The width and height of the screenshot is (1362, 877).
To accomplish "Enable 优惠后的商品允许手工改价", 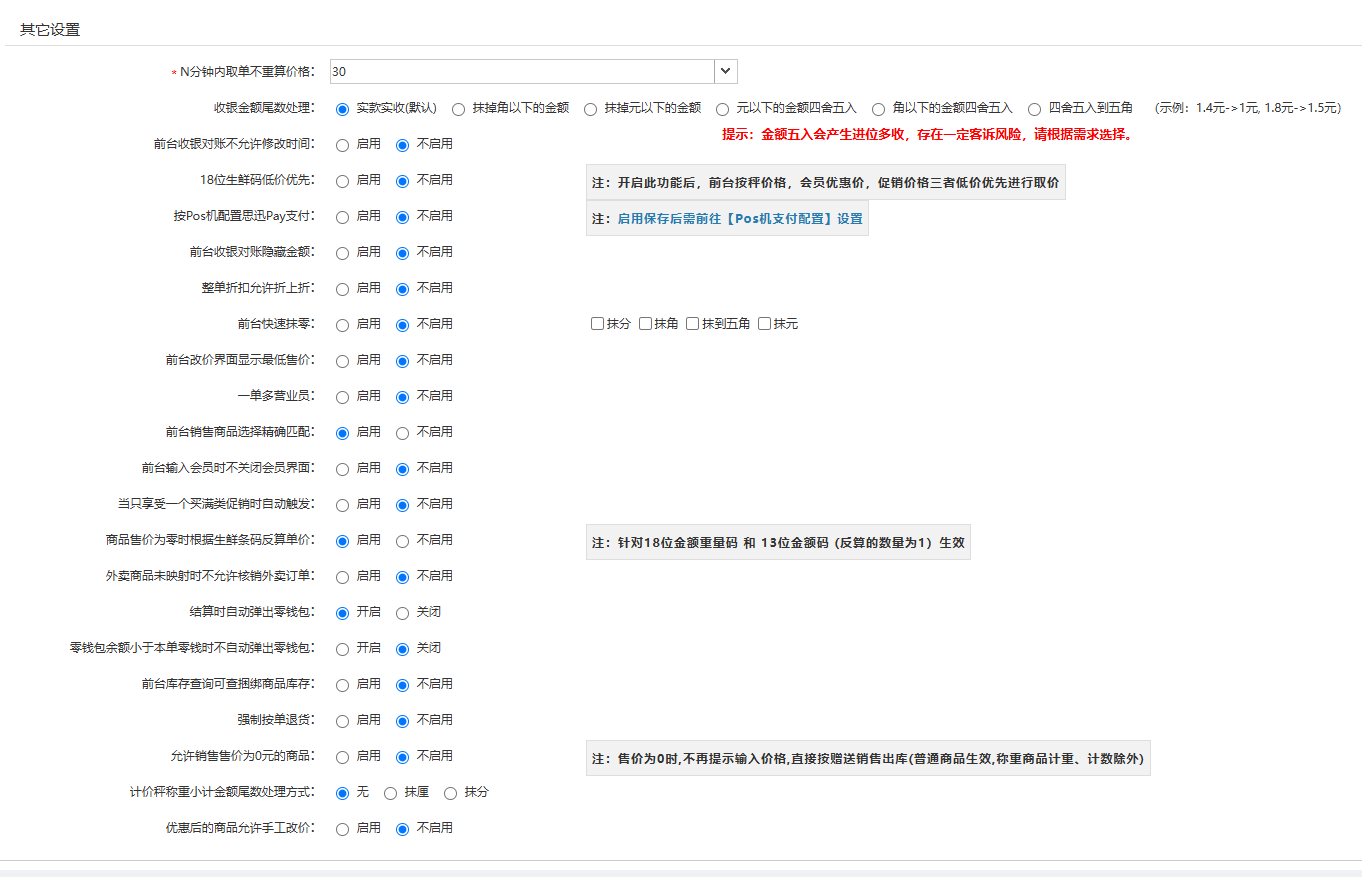I will 343,829.
